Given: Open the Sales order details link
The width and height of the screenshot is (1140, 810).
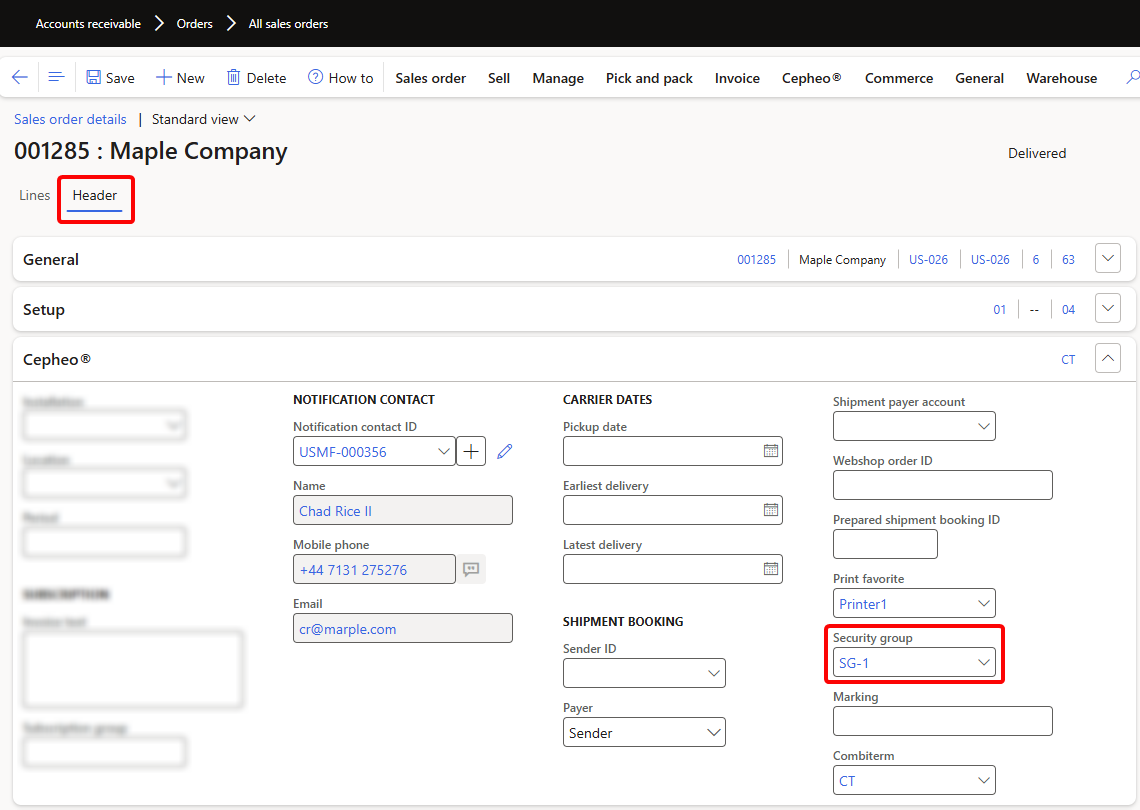Looking at the screenshot, I should (70, 119).
